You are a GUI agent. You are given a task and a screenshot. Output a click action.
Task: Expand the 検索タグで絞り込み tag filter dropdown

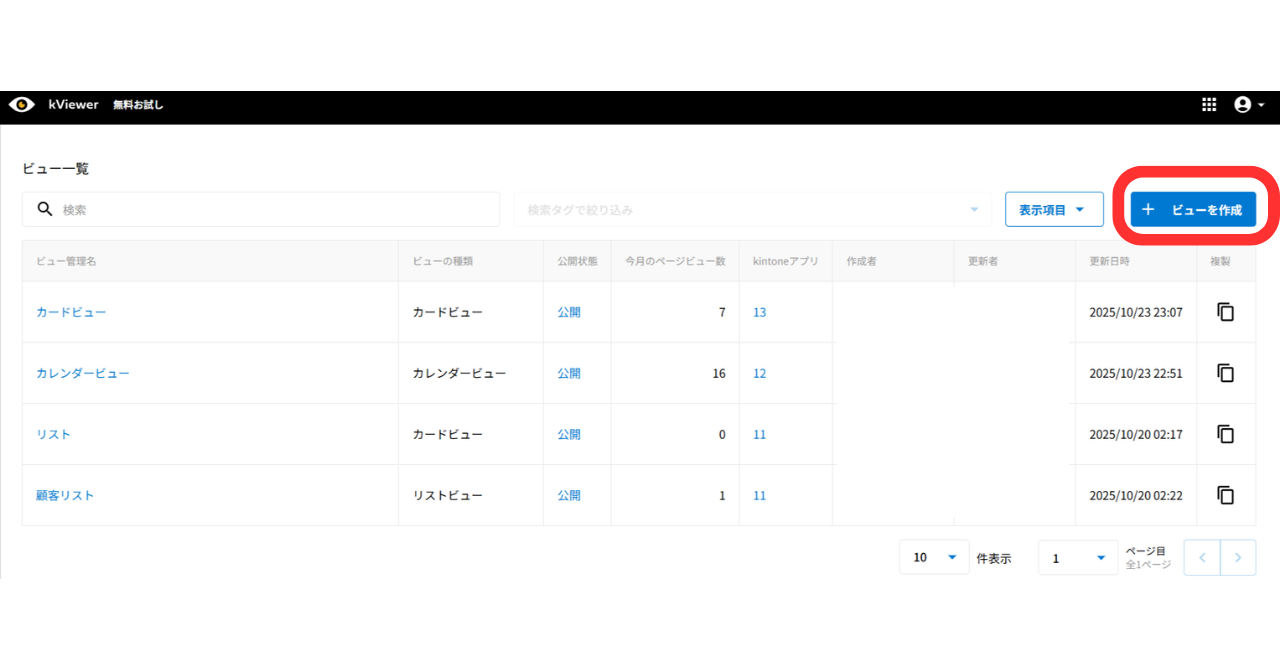pos(973,209)
